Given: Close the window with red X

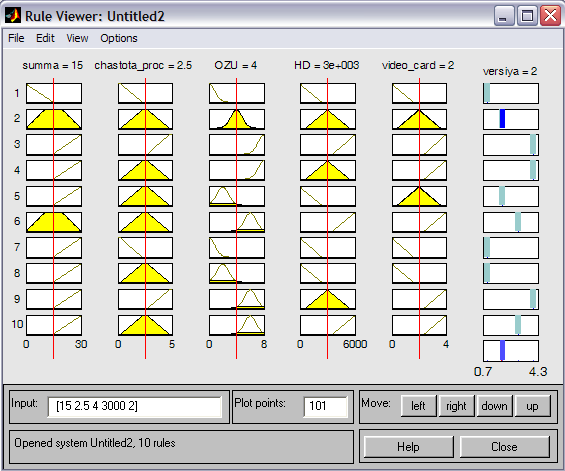Looking at the screenshot, I should 550,15.
